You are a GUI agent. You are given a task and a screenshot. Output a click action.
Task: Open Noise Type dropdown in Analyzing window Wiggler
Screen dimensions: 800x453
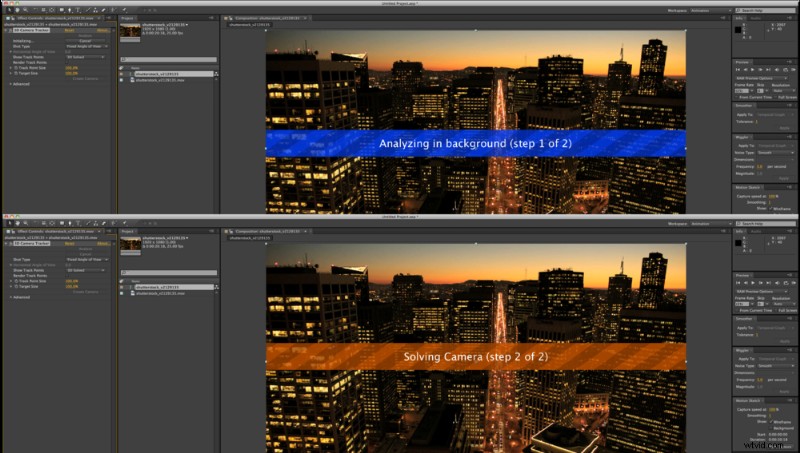coord(776,153)
